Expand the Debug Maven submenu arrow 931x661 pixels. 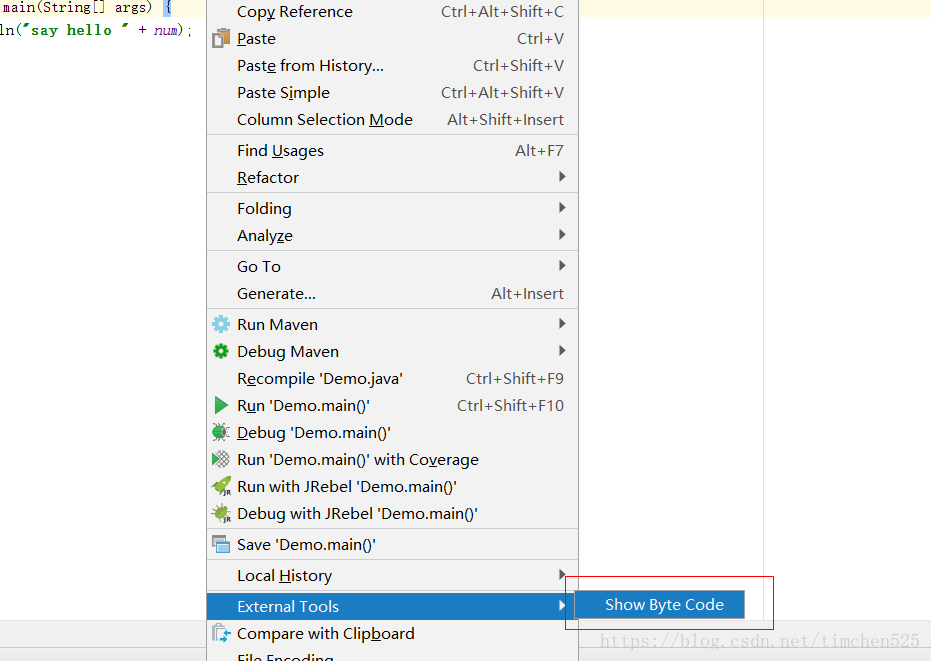point(562,350)
